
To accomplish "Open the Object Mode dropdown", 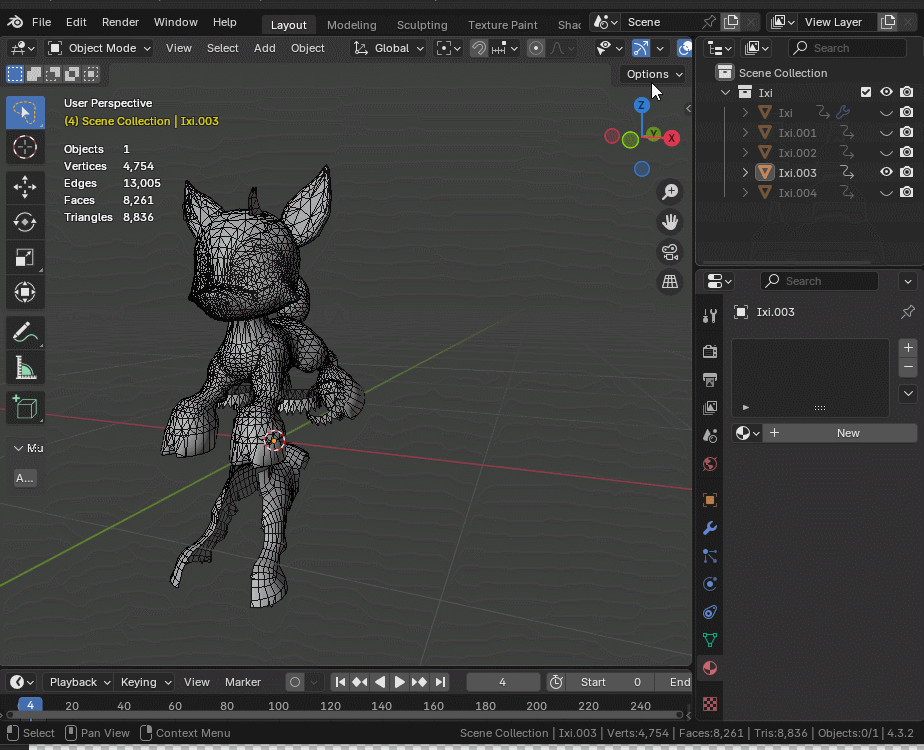I will [x=99, y=48].
